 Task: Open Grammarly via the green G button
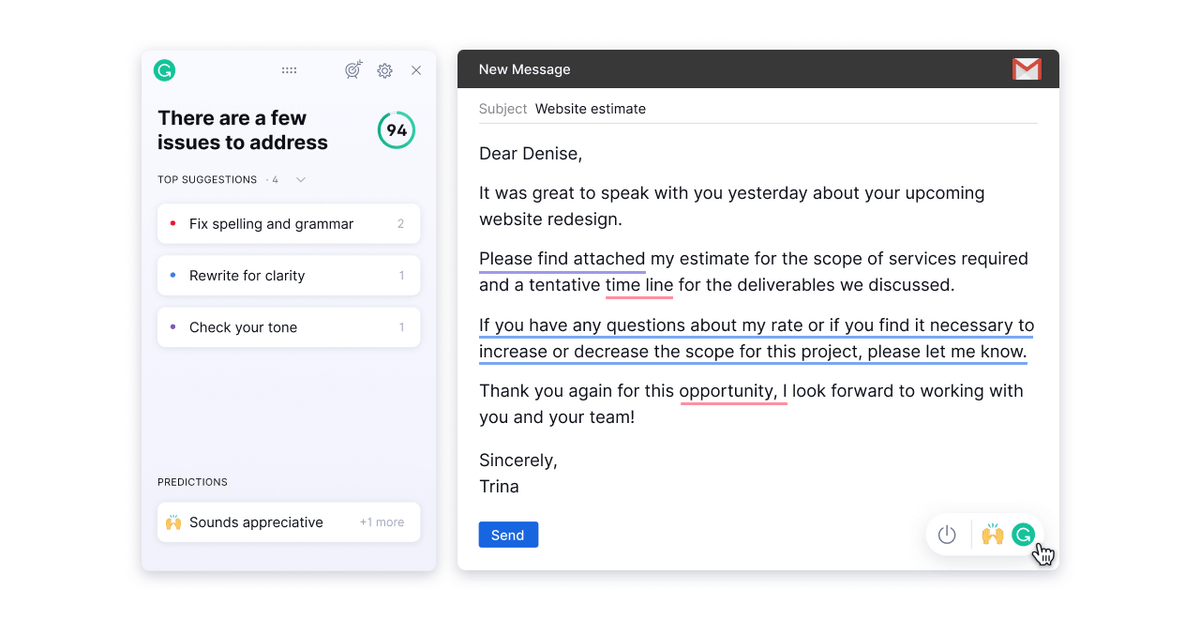1023,534
